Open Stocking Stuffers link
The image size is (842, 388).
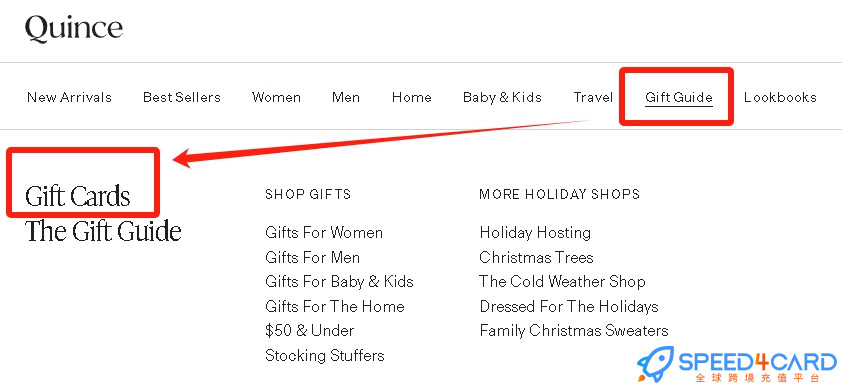click(325, 355)
